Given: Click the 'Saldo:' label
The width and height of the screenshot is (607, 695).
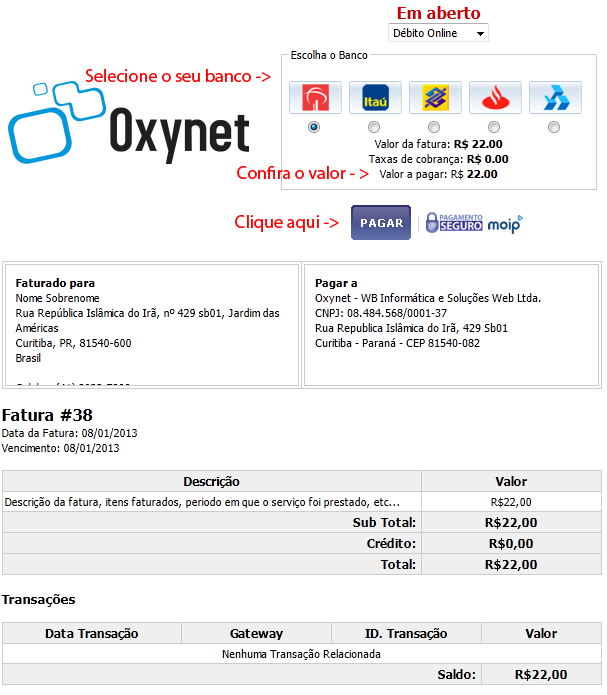Looking at the screenshot, I should (456, 675).
